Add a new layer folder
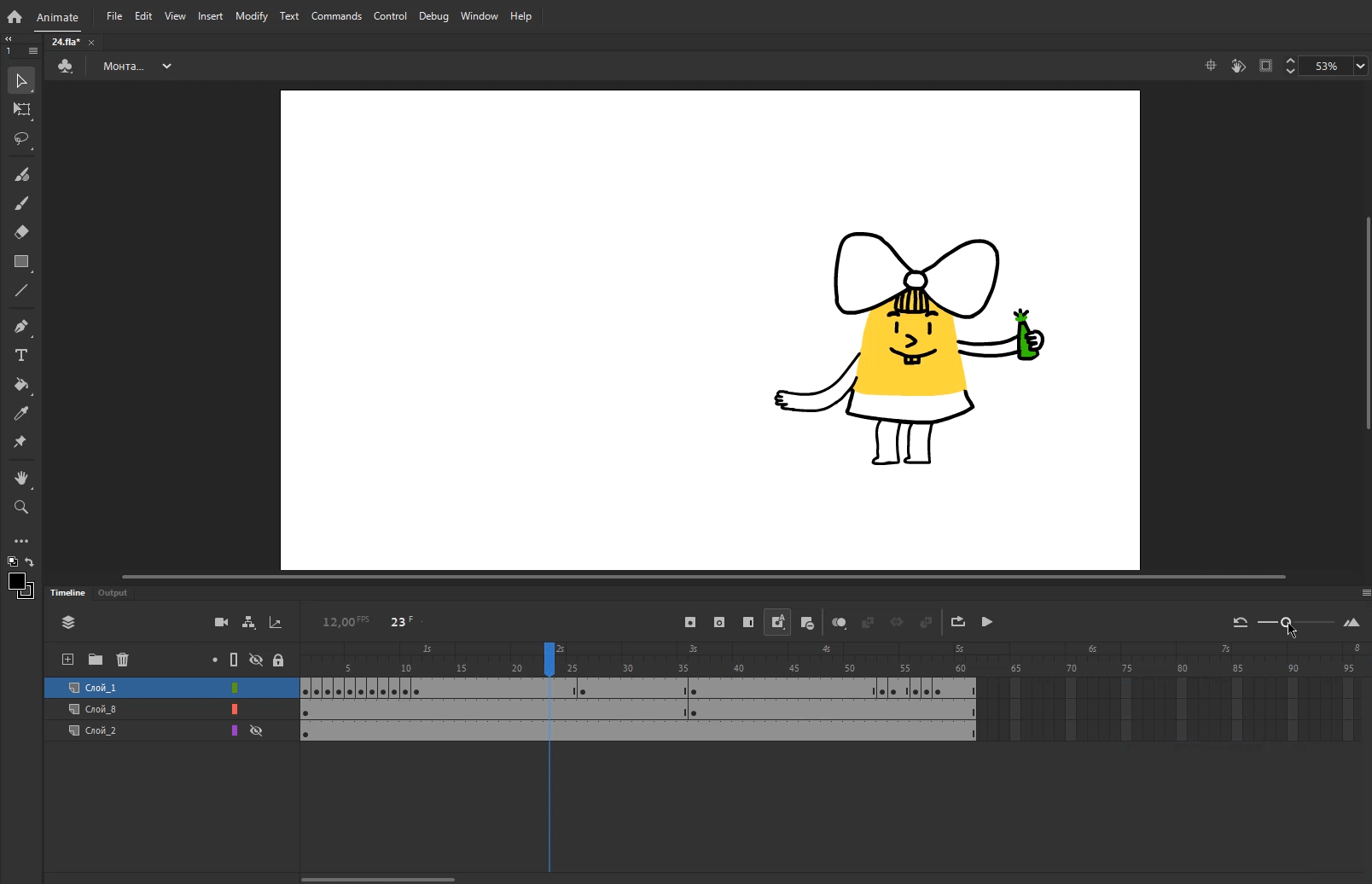This screenshot has width=1372, height=884. [x=96, y=660]
